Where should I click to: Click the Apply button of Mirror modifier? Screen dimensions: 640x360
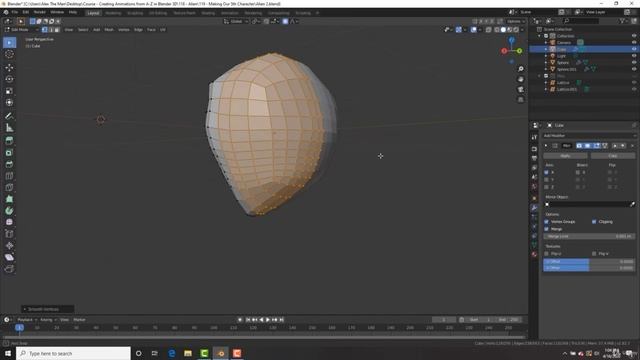(x=565, y=156)
